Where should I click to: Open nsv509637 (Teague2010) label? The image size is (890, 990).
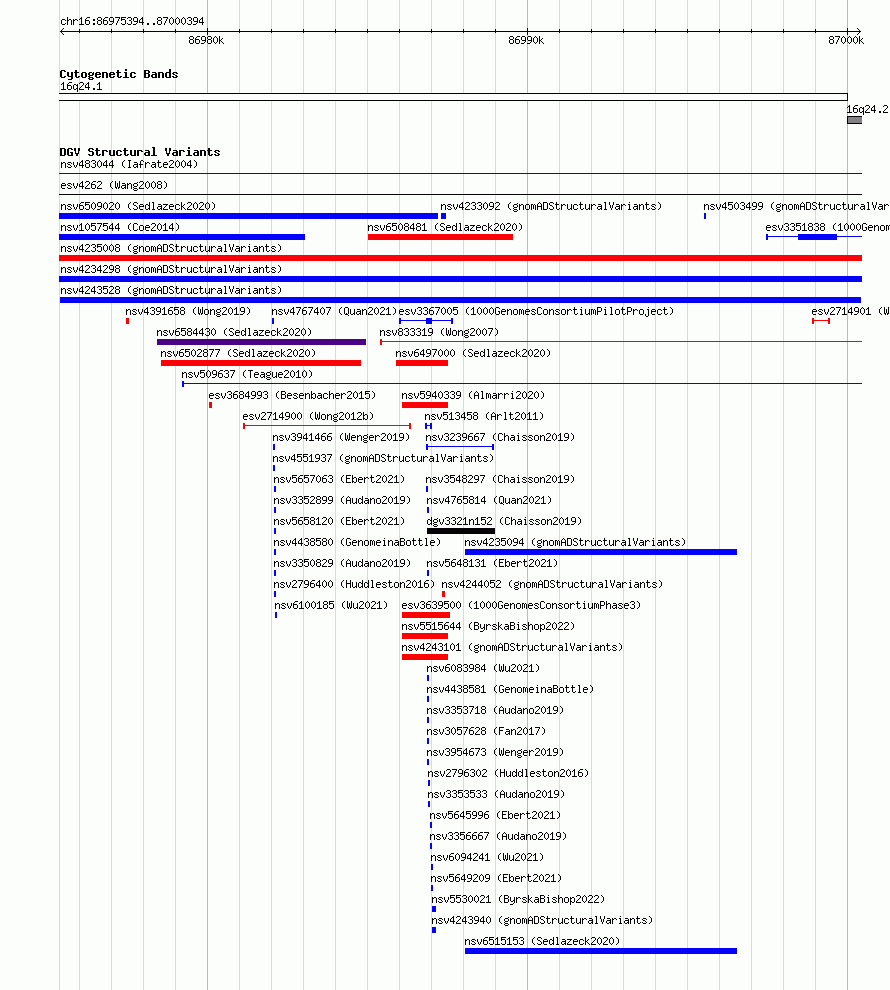tap(247, 374)
